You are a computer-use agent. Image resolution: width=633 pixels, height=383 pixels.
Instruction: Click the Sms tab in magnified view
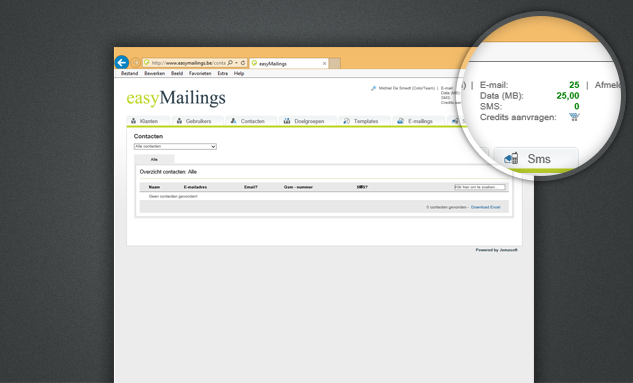pyautogui.click(x=537, y=159)
